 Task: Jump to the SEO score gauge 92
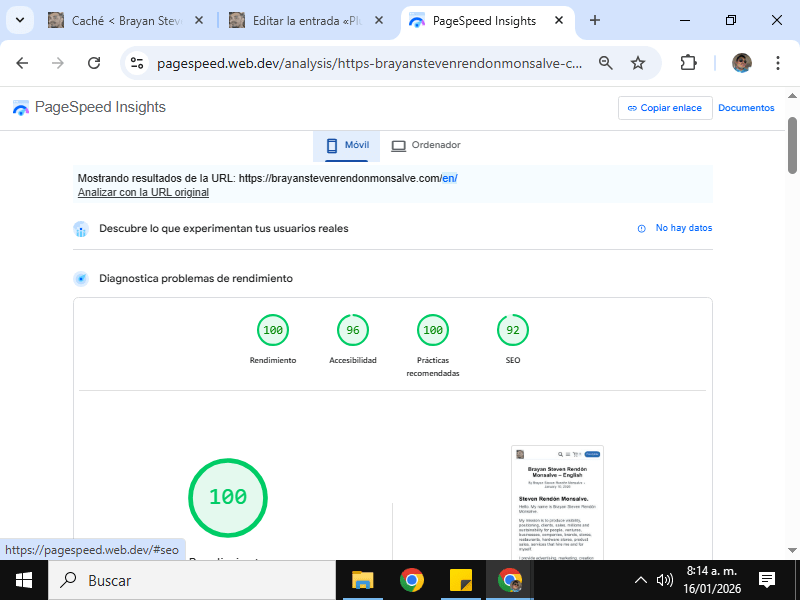pos(513,330)
